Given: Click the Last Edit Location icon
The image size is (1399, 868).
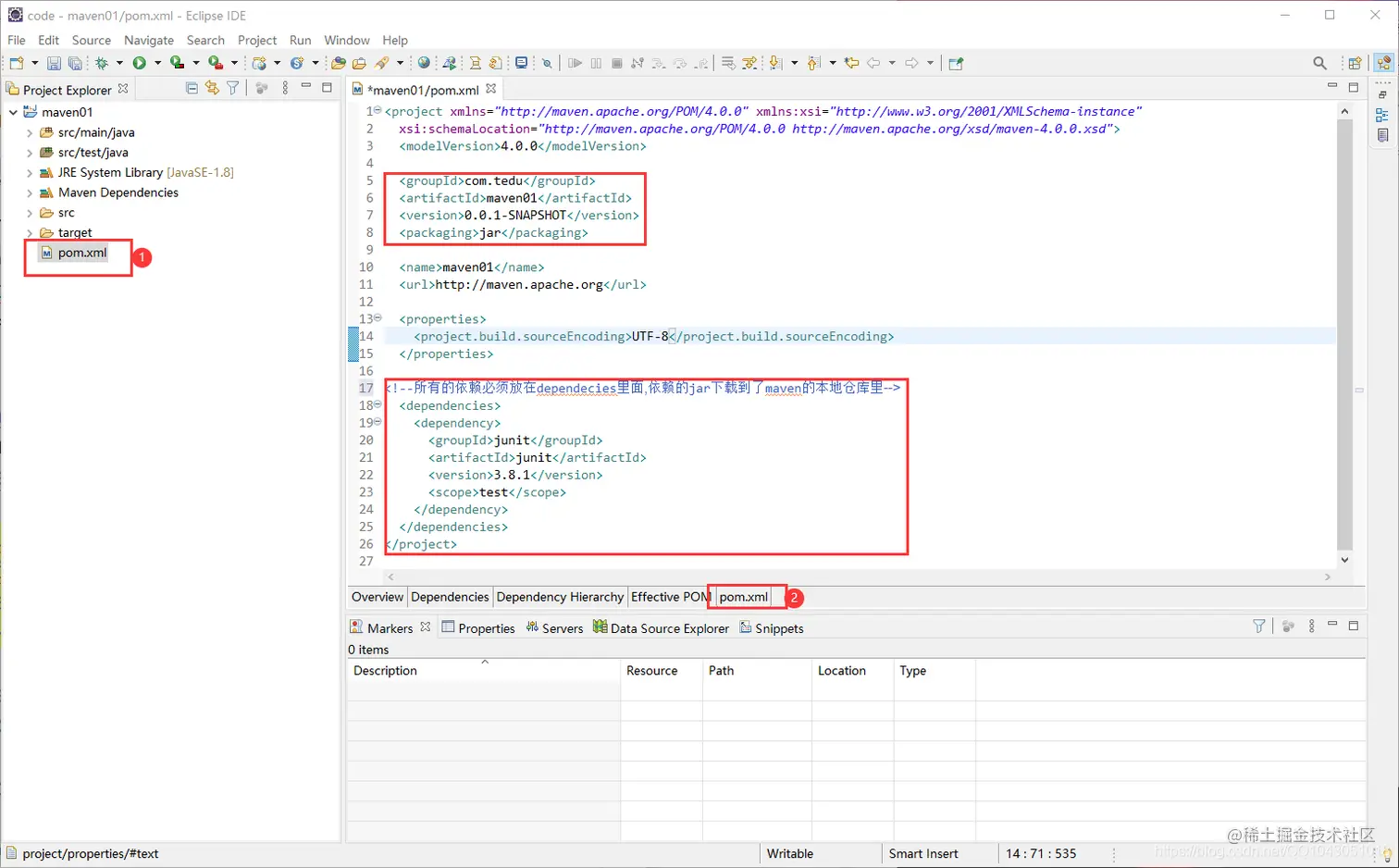Looking at the screenshot, I should point(852,63).
